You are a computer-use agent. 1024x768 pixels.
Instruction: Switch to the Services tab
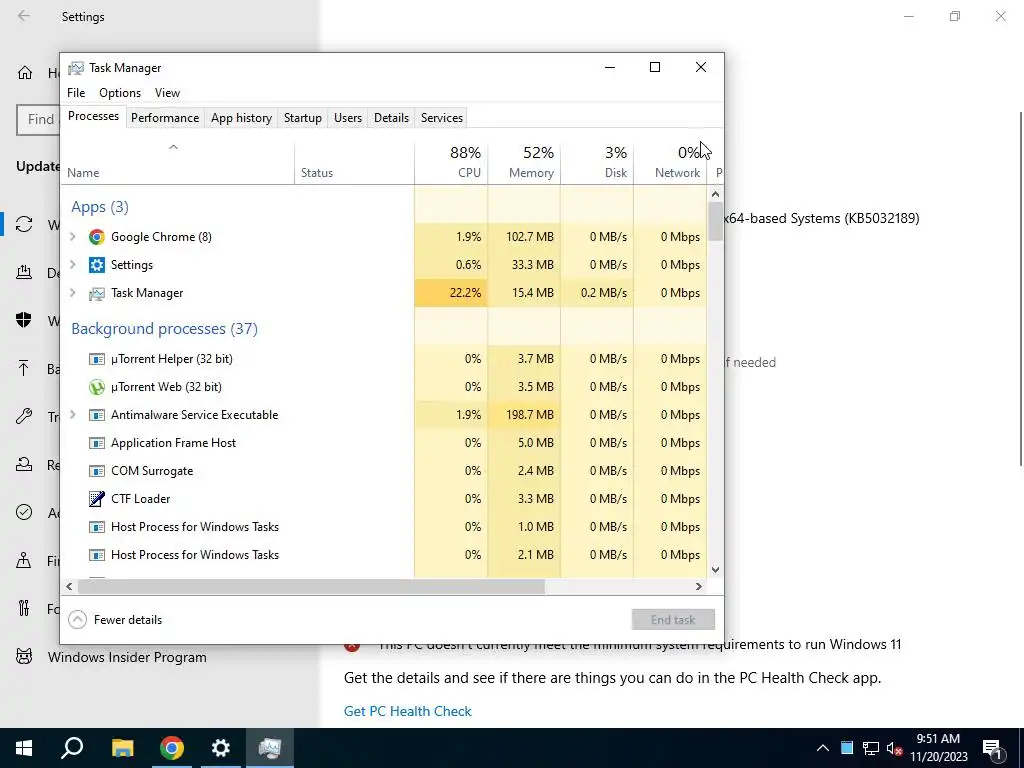pyautogui.click(x=441, y=118)
